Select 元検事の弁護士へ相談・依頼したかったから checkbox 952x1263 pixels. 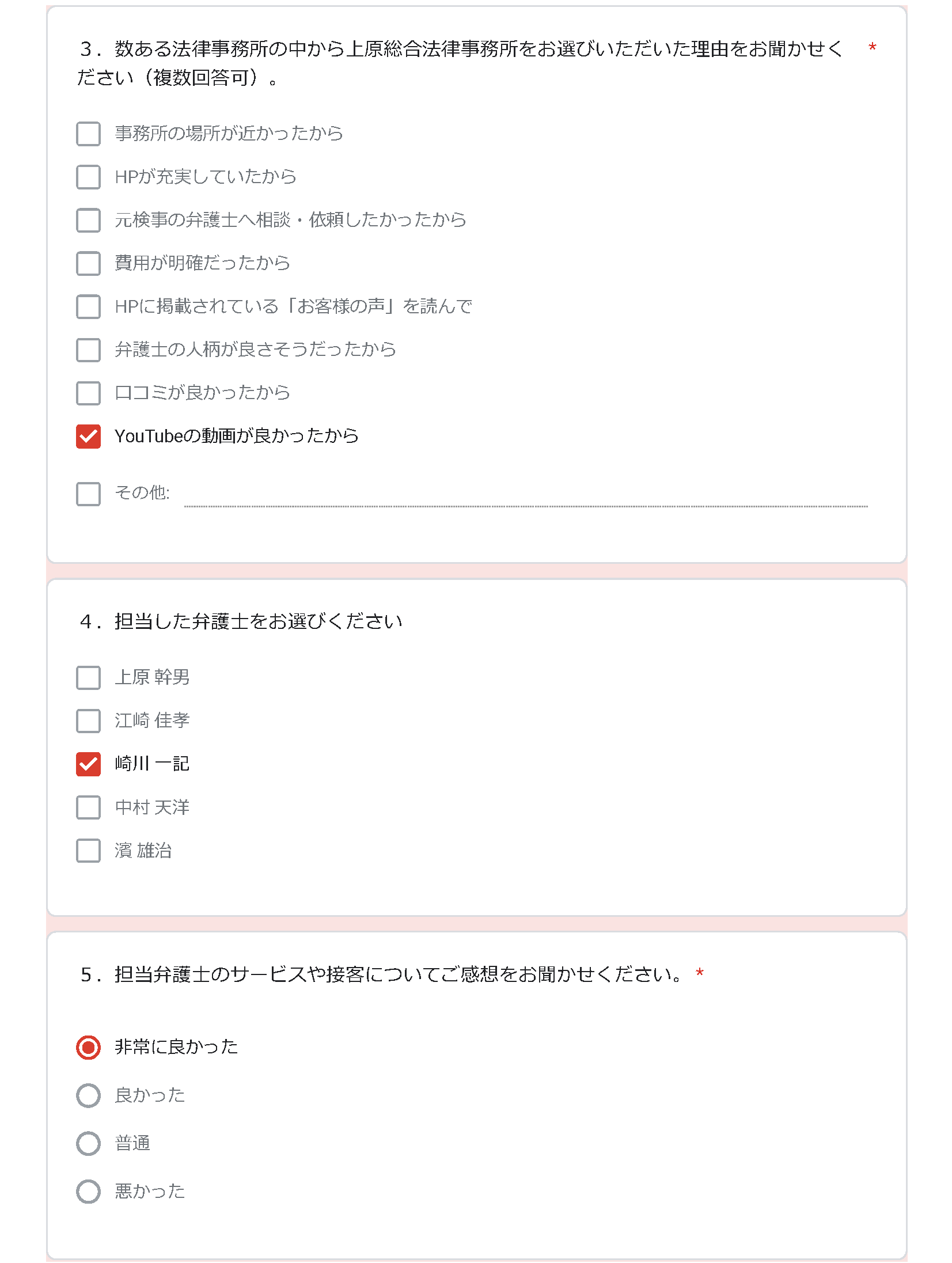(88, 220)
